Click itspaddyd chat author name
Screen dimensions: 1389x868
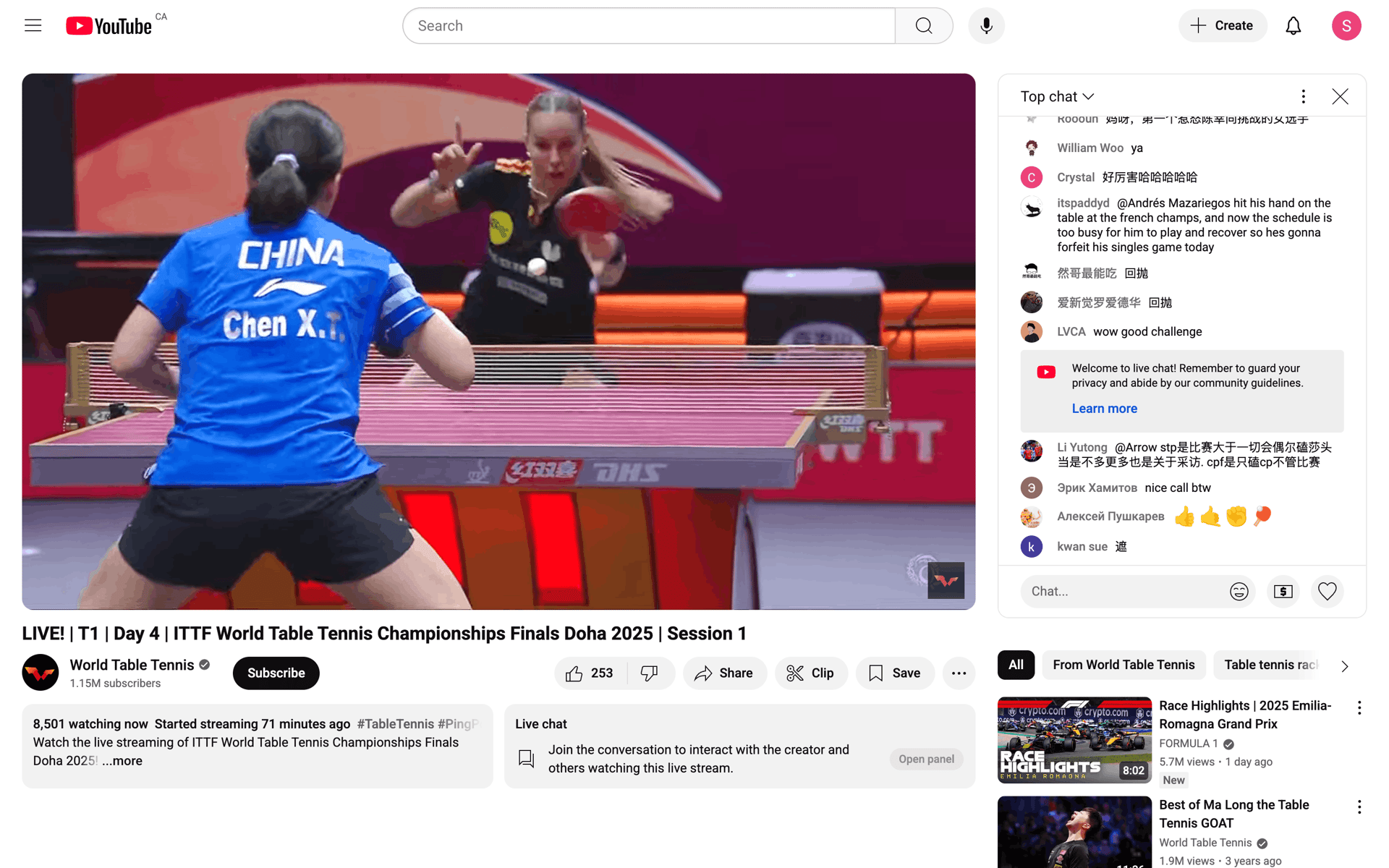(1083, 203)
